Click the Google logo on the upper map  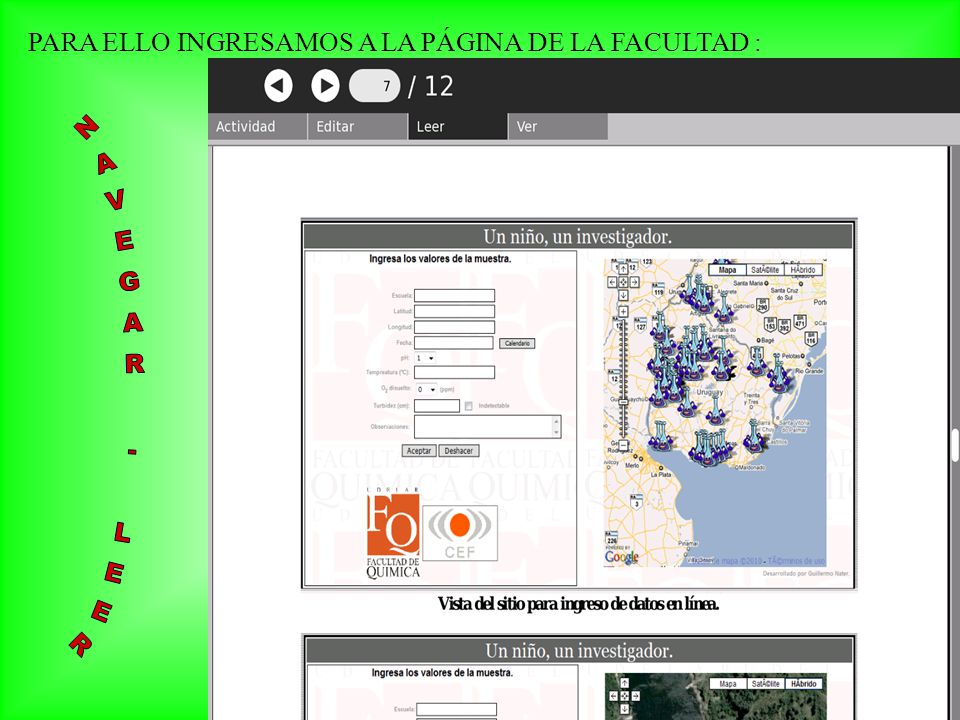621,556
